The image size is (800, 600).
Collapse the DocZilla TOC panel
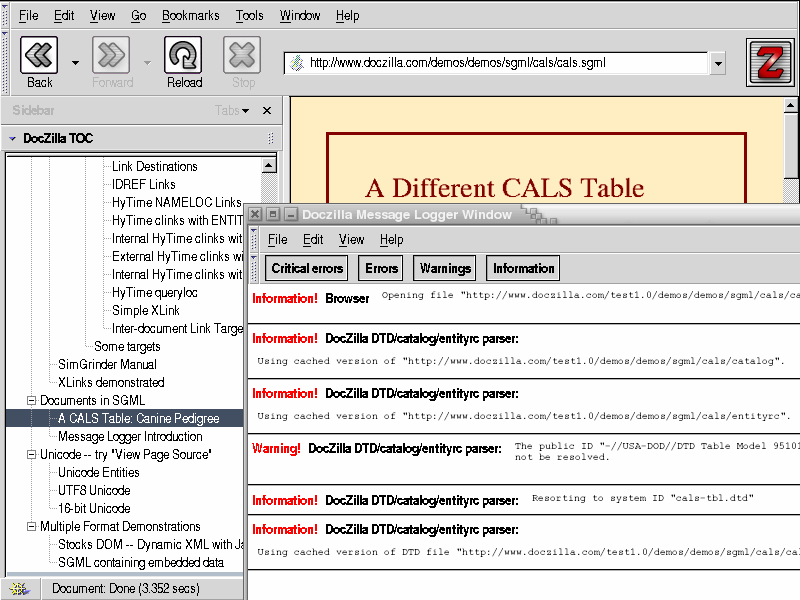coord(12,138)
